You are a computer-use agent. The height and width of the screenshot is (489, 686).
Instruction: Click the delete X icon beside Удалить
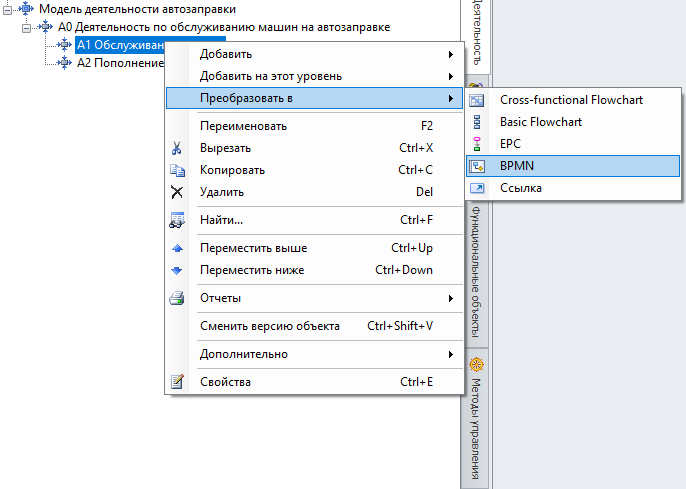pos(177,192)
